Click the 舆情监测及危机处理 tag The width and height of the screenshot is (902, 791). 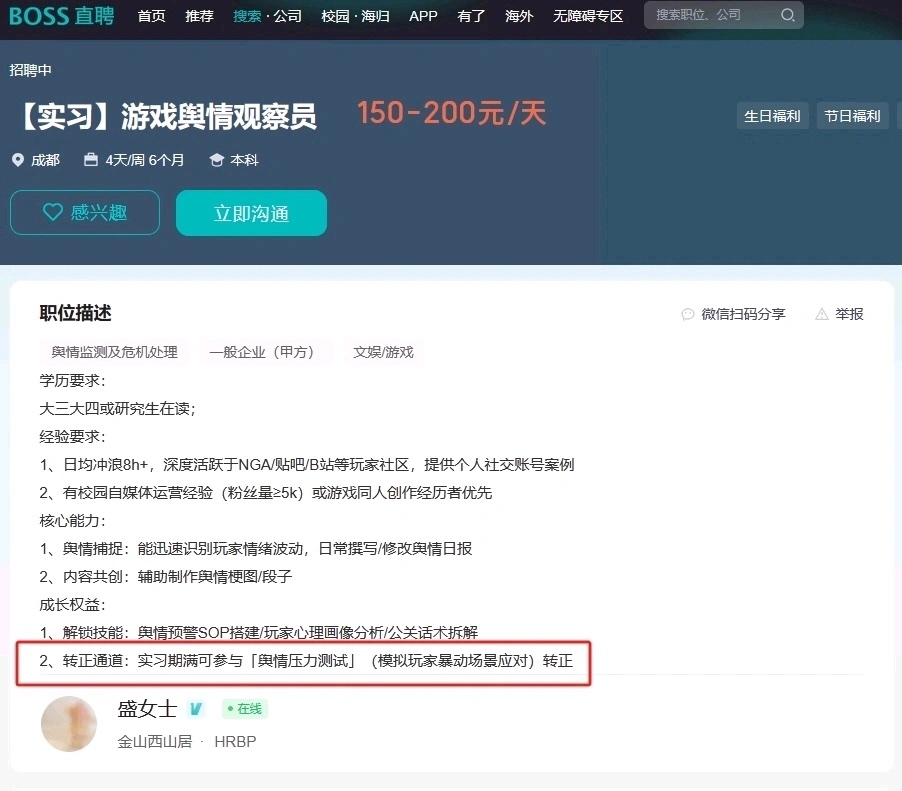tap(114, 352)
